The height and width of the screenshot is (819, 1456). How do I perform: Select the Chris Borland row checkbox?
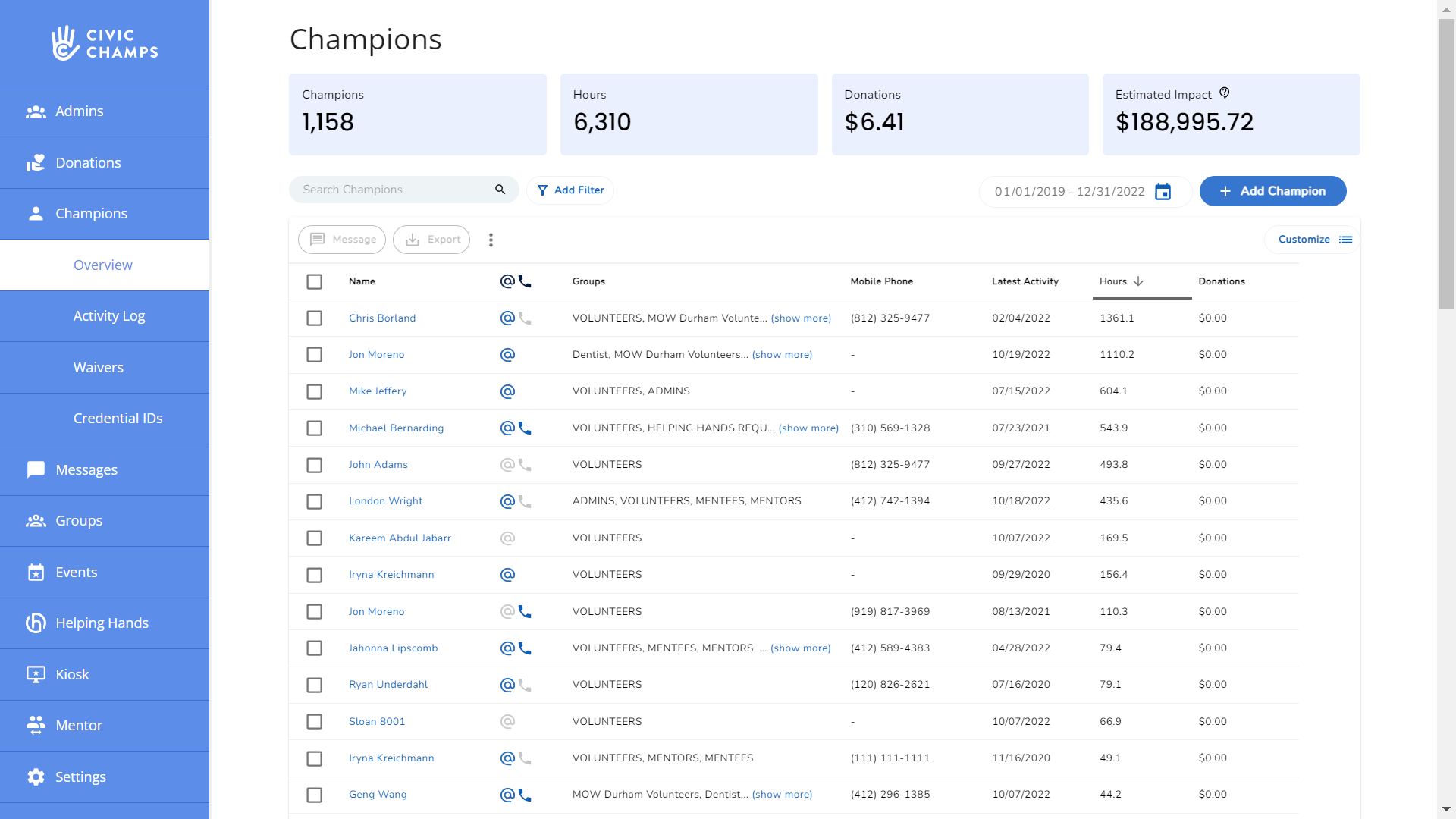314,318
